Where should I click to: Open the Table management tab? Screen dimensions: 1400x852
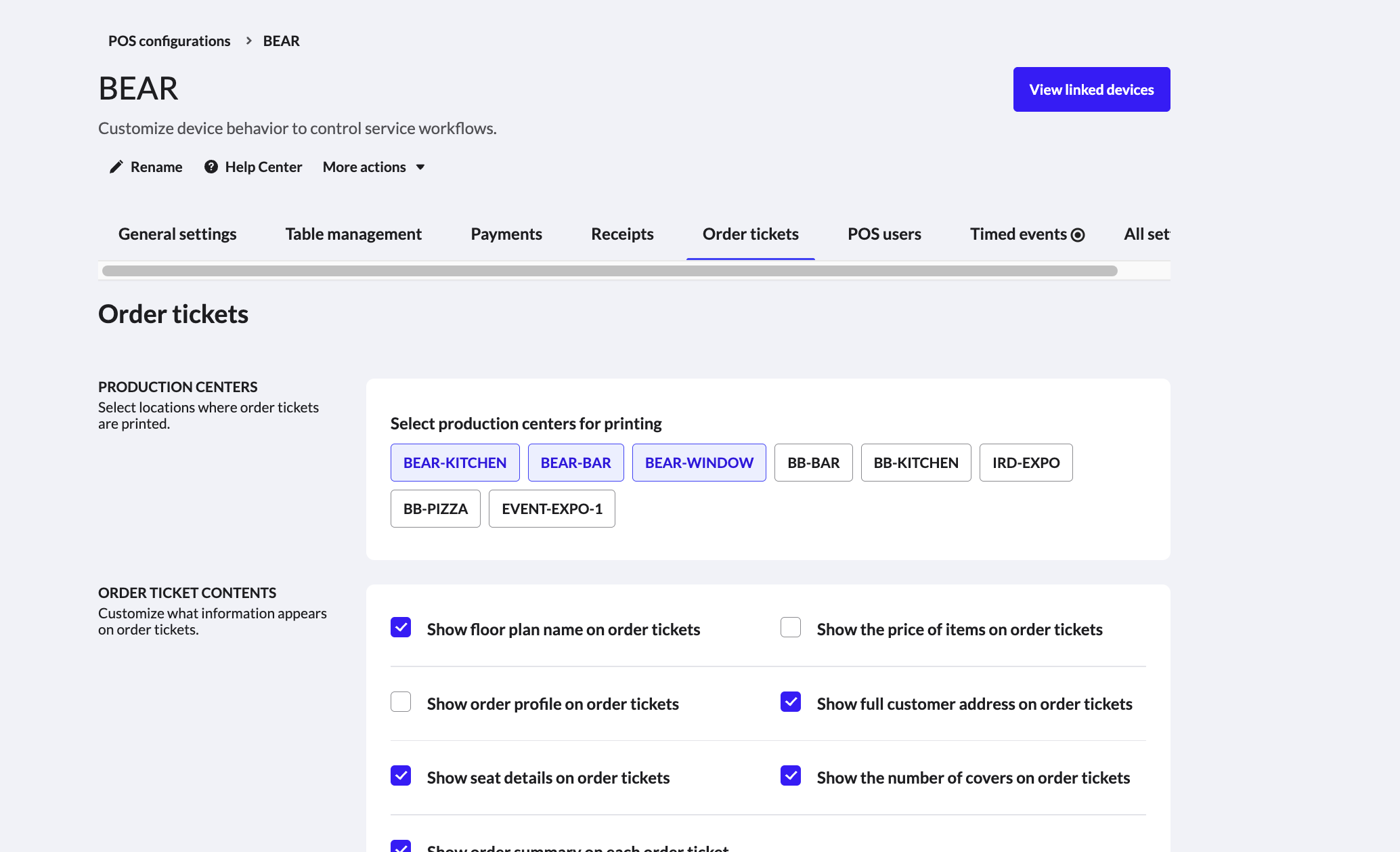pos(353,234)
